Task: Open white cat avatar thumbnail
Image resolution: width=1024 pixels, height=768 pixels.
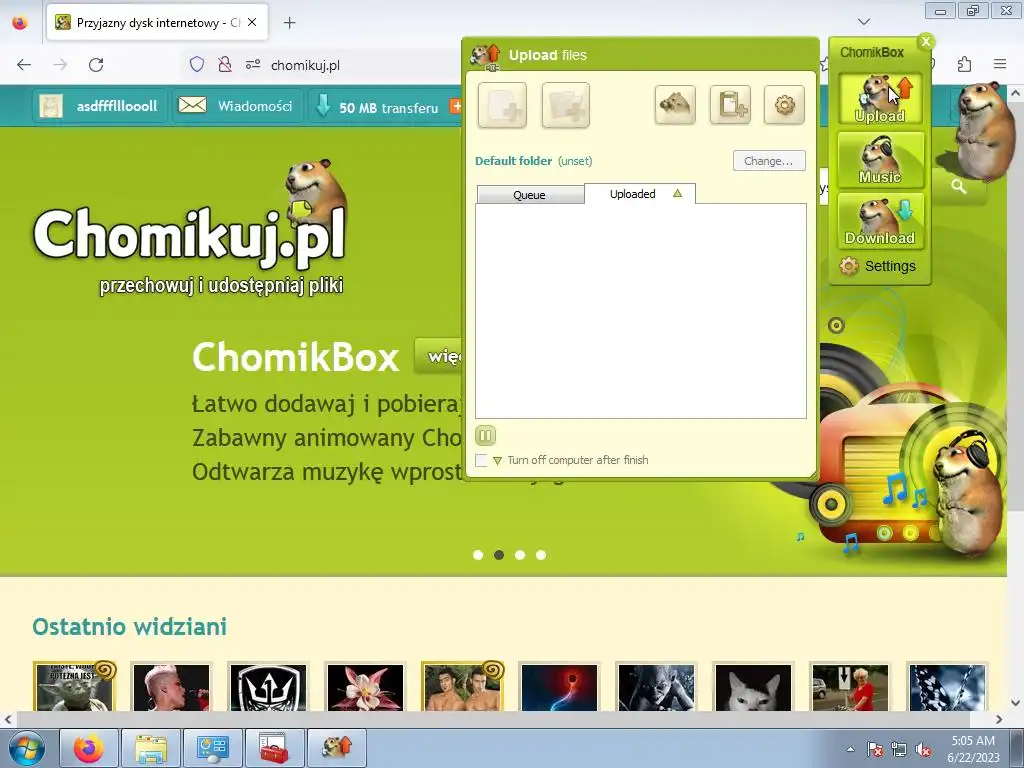Action: 753,687
